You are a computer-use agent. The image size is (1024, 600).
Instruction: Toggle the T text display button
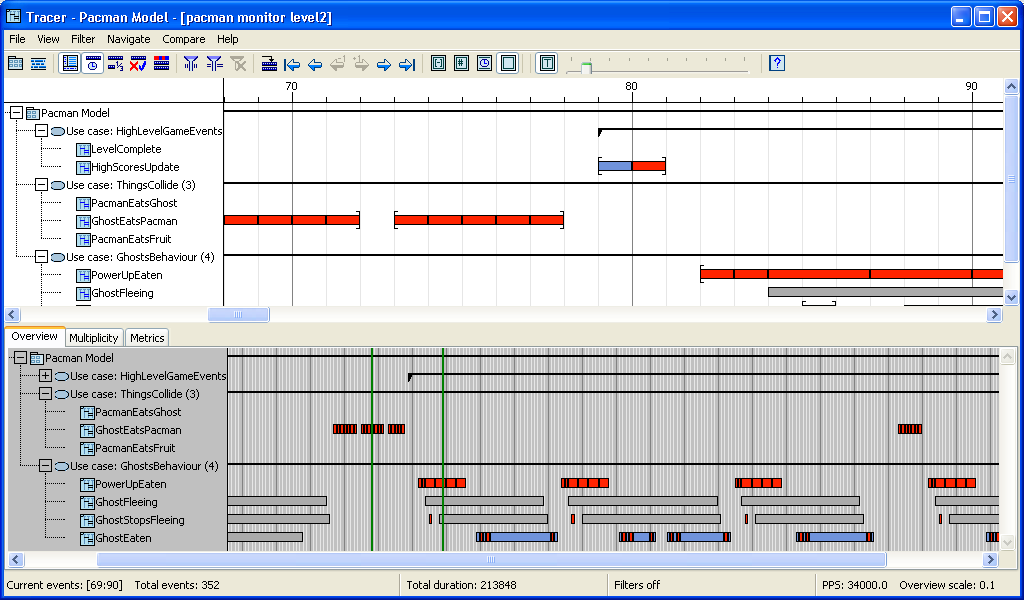pyautogui.click(x=547, y=64)
